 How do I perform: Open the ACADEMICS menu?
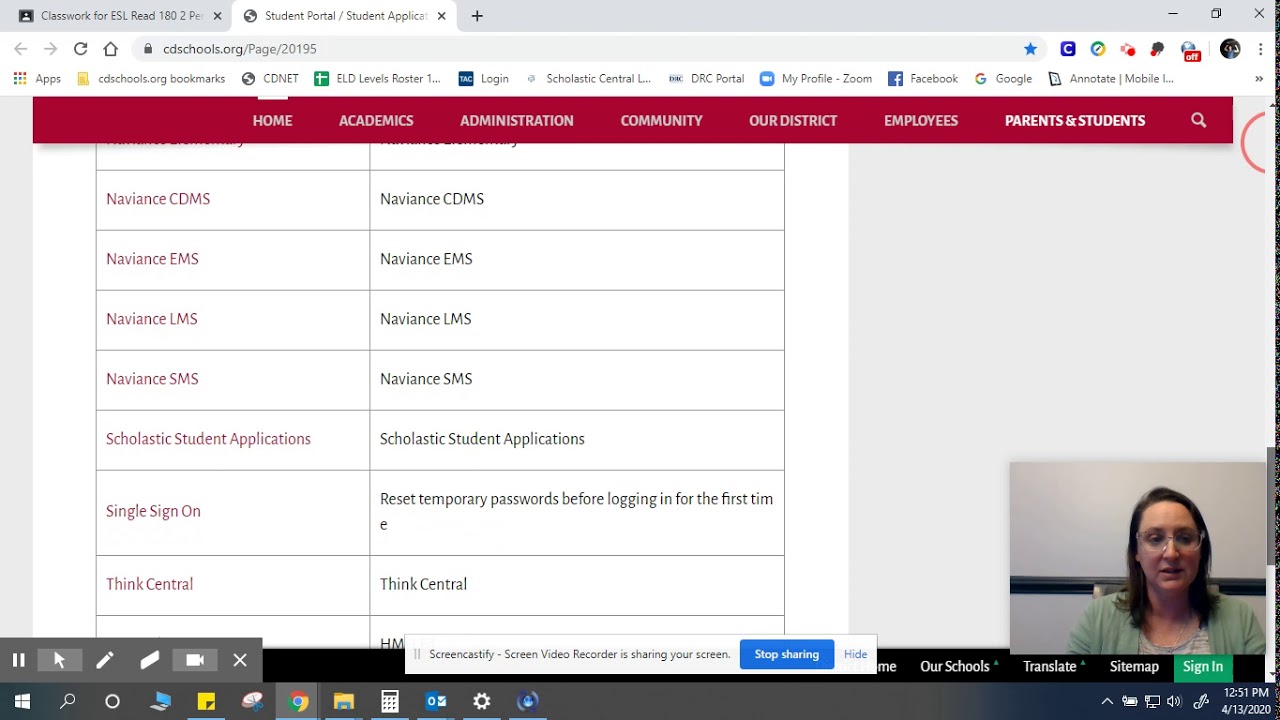coord(376,120)
